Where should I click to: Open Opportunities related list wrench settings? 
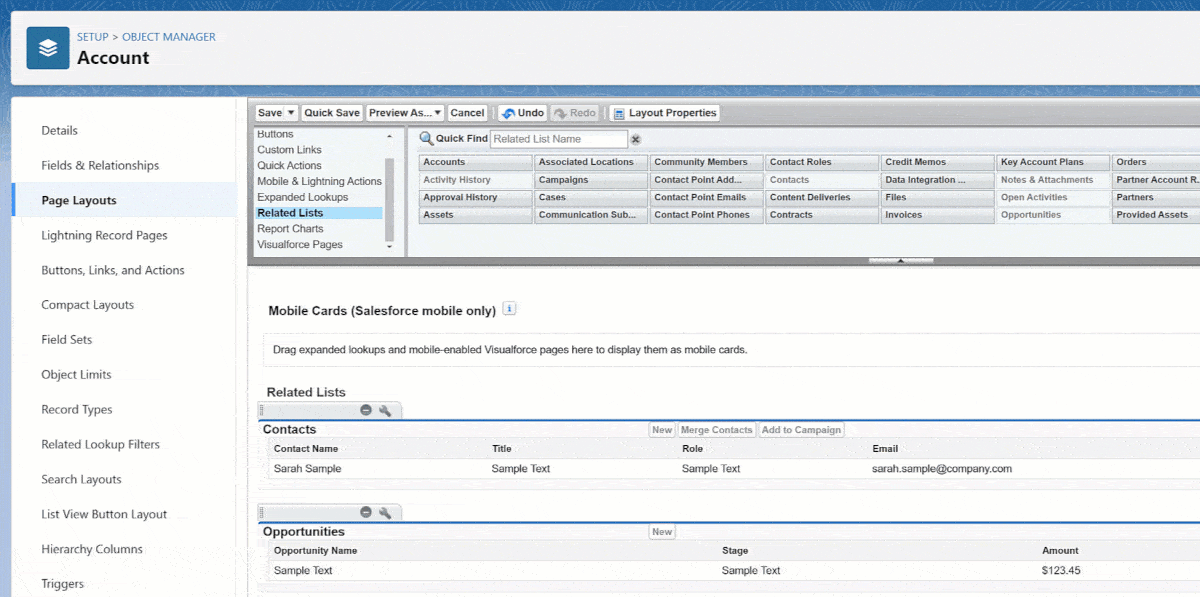click(x=385, y=513)
